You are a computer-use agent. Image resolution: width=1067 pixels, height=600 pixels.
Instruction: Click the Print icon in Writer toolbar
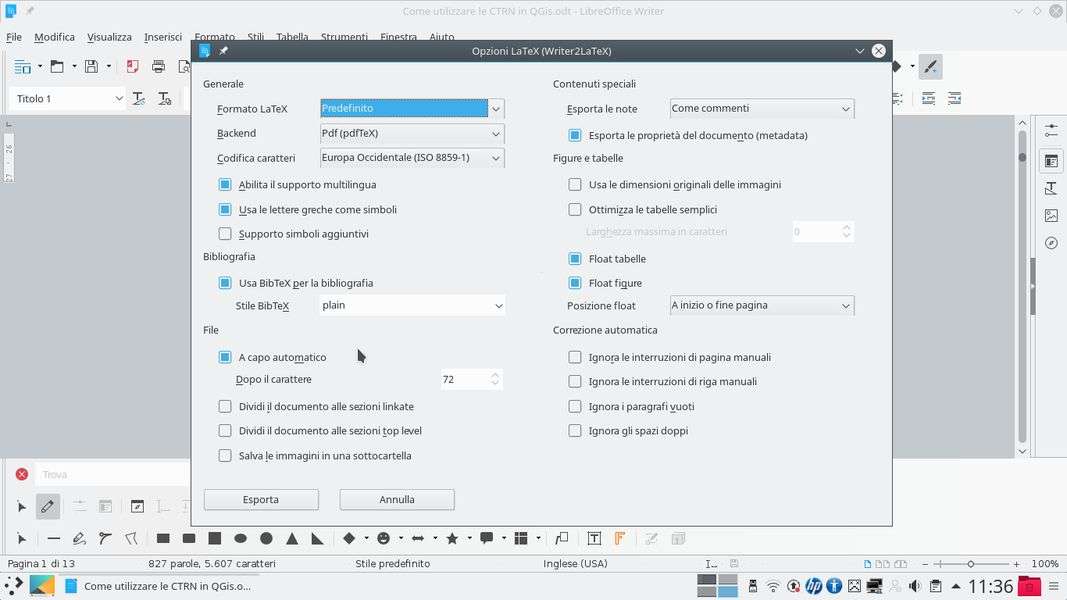click(159, 67)
